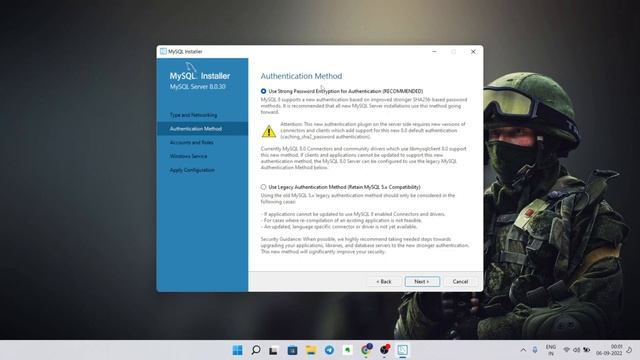Click MySQL Installer title bar icon
Image resolution: width=640 pixels, height=360 pixels.
163,51
